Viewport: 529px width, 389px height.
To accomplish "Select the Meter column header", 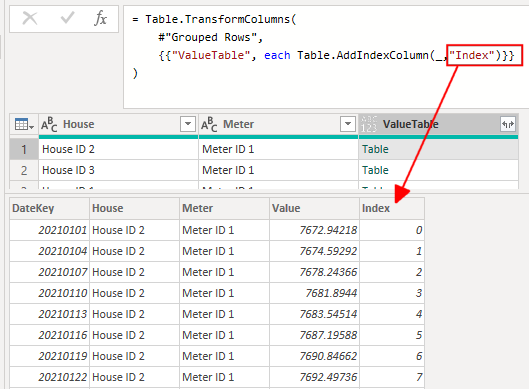I will tap(278, 124).
